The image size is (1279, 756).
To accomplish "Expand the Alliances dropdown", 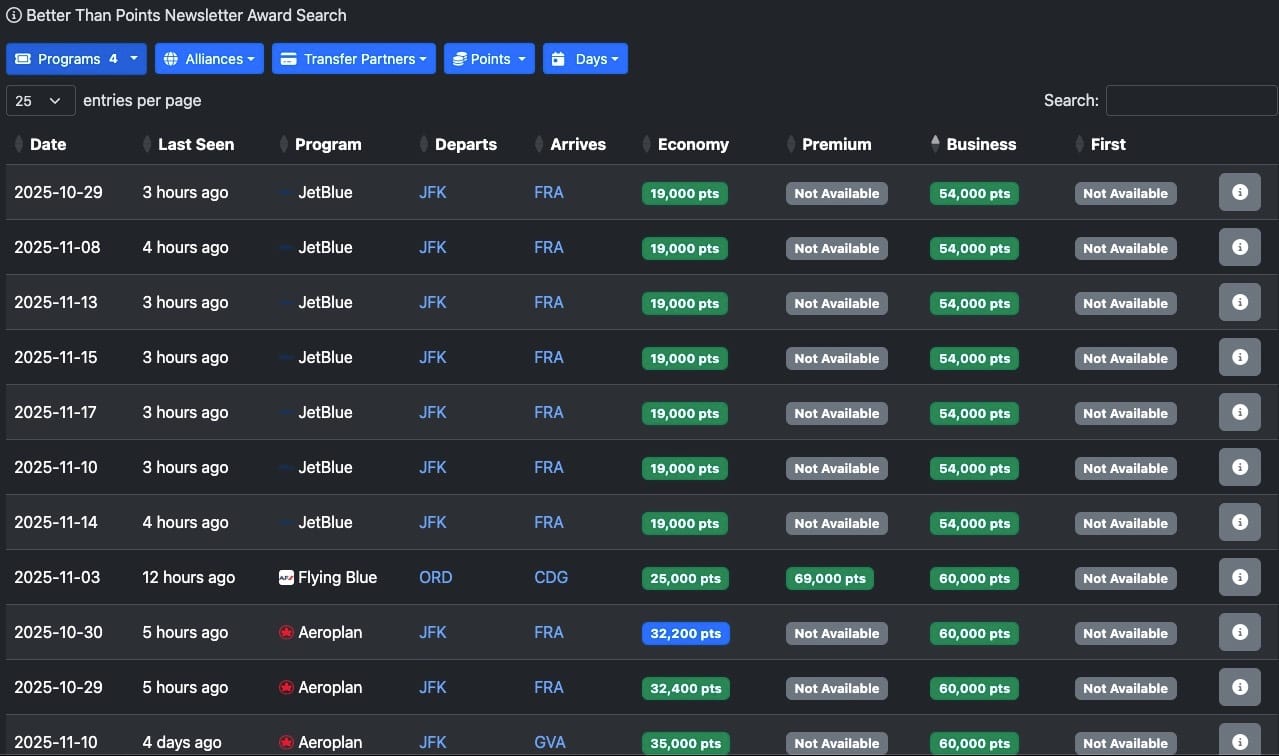I will point(209,59).
